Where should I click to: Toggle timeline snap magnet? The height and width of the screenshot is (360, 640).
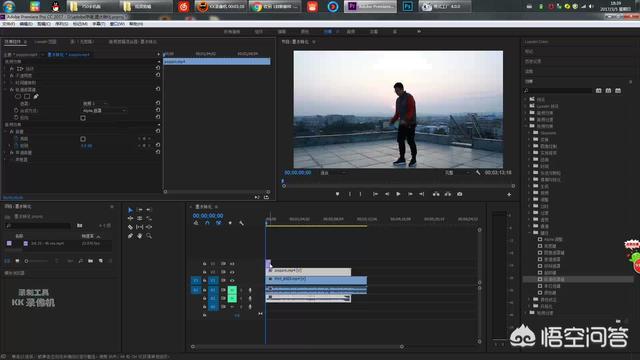(x=207, y=223)
